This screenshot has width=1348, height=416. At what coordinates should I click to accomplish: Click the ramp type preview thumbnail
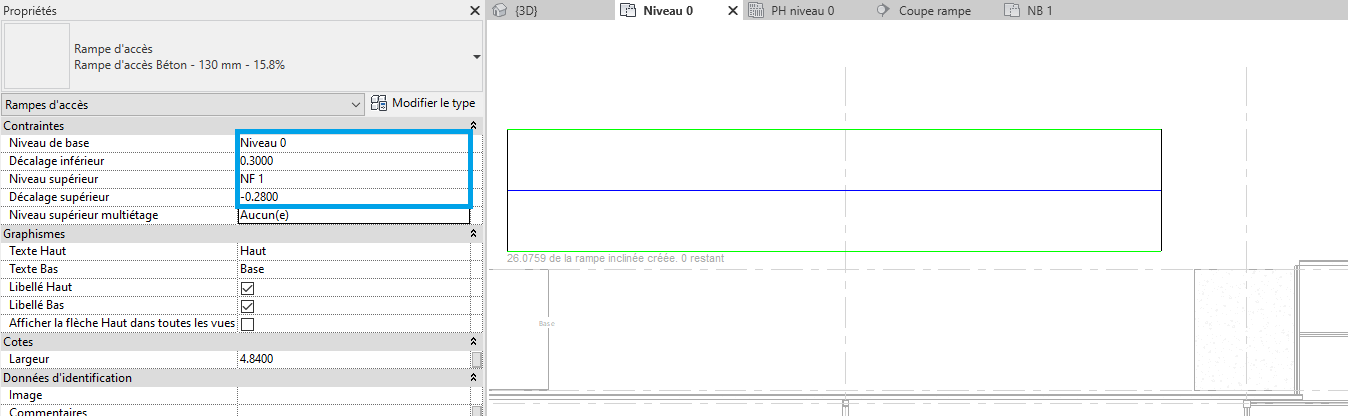[x=37, y=56]
